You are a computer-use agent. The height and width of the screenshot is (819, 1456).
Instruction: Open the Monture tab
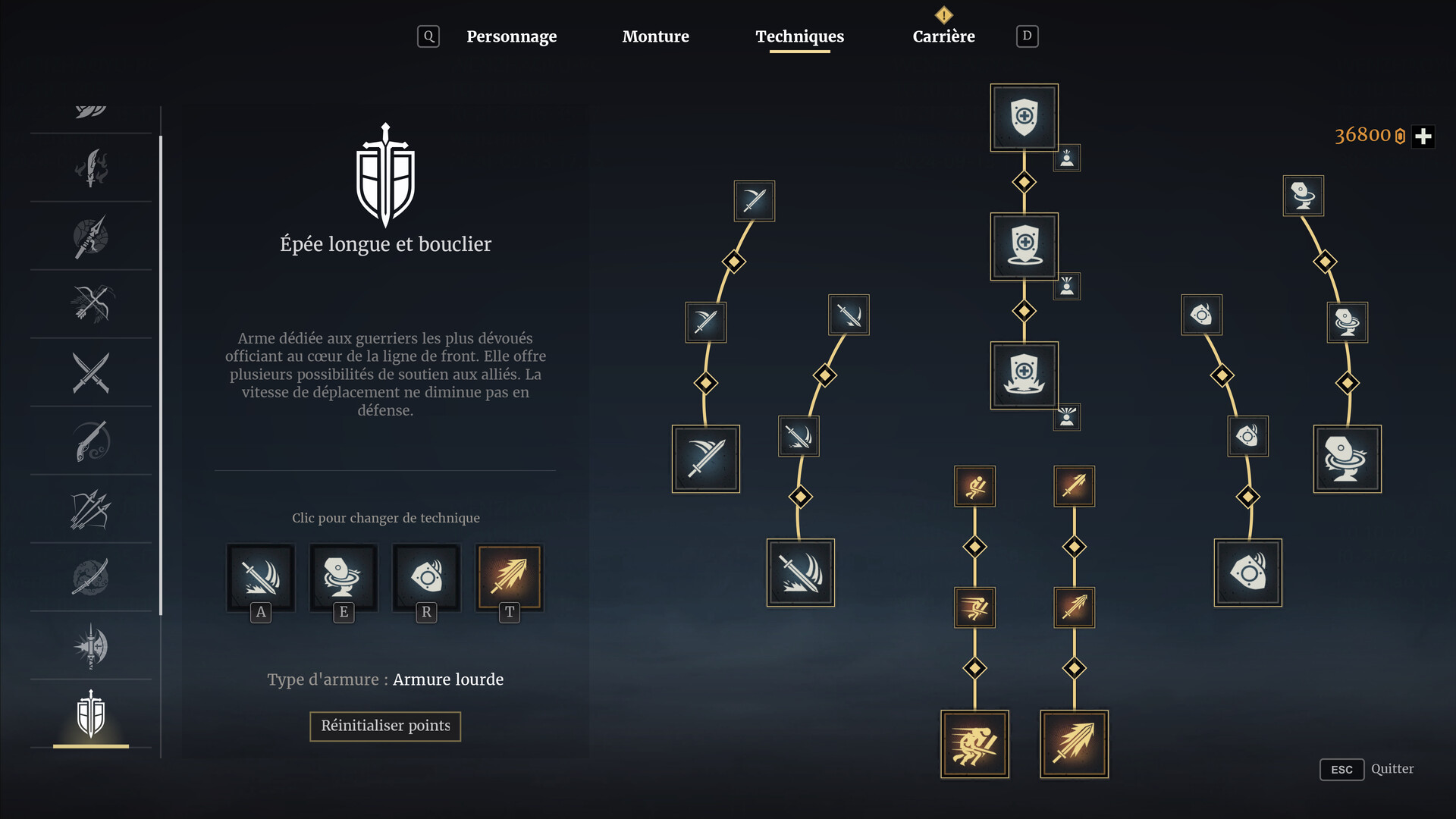point(655,36)
